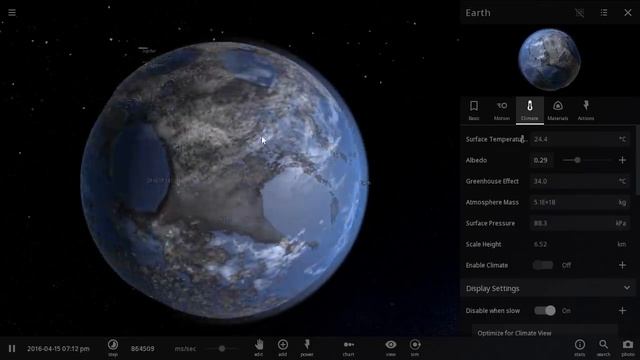Click the ms/sec time unit label

pyautogui.click(x=185, y=349)
